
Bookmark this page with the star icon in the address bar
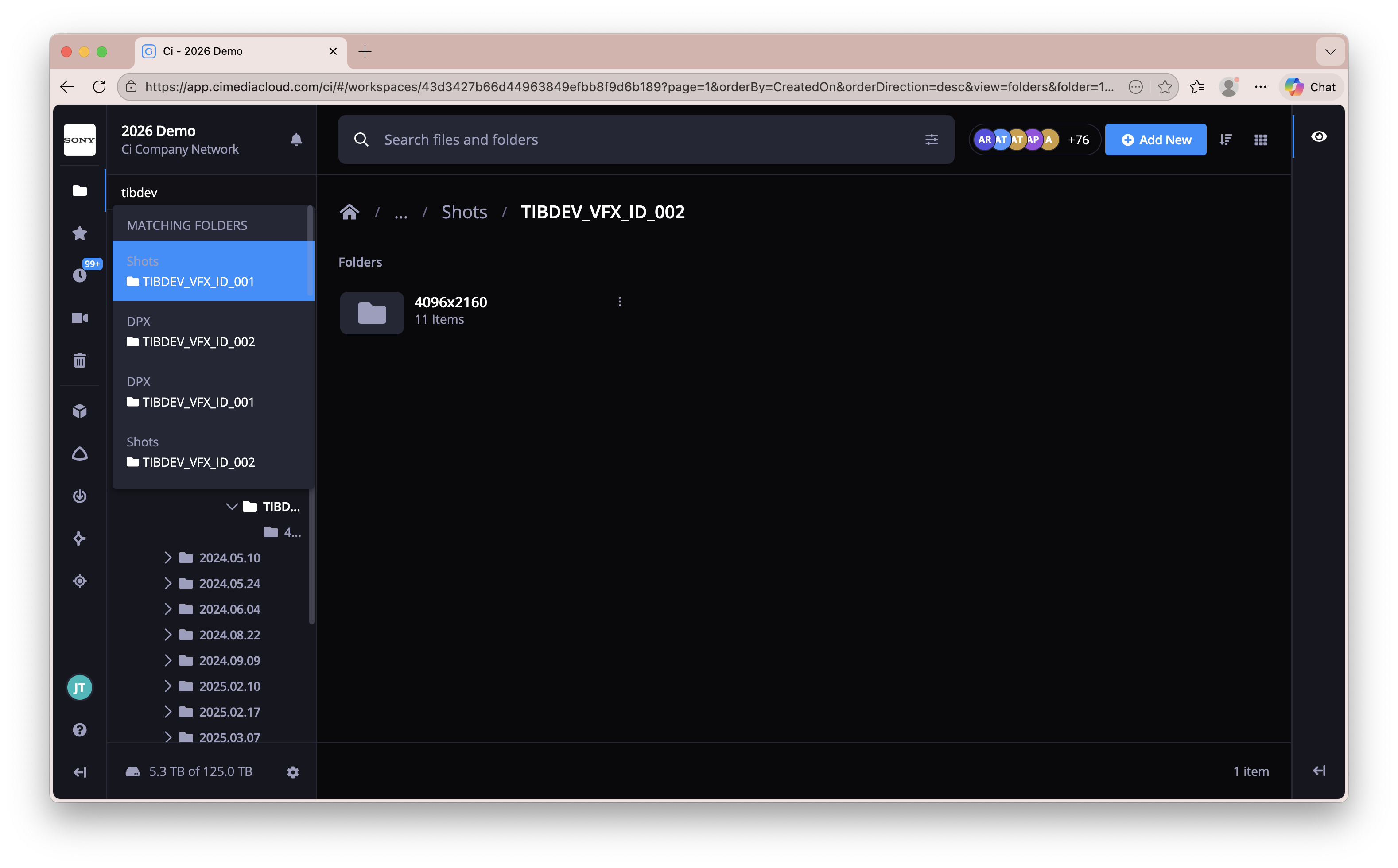(x=1165, y=87)
